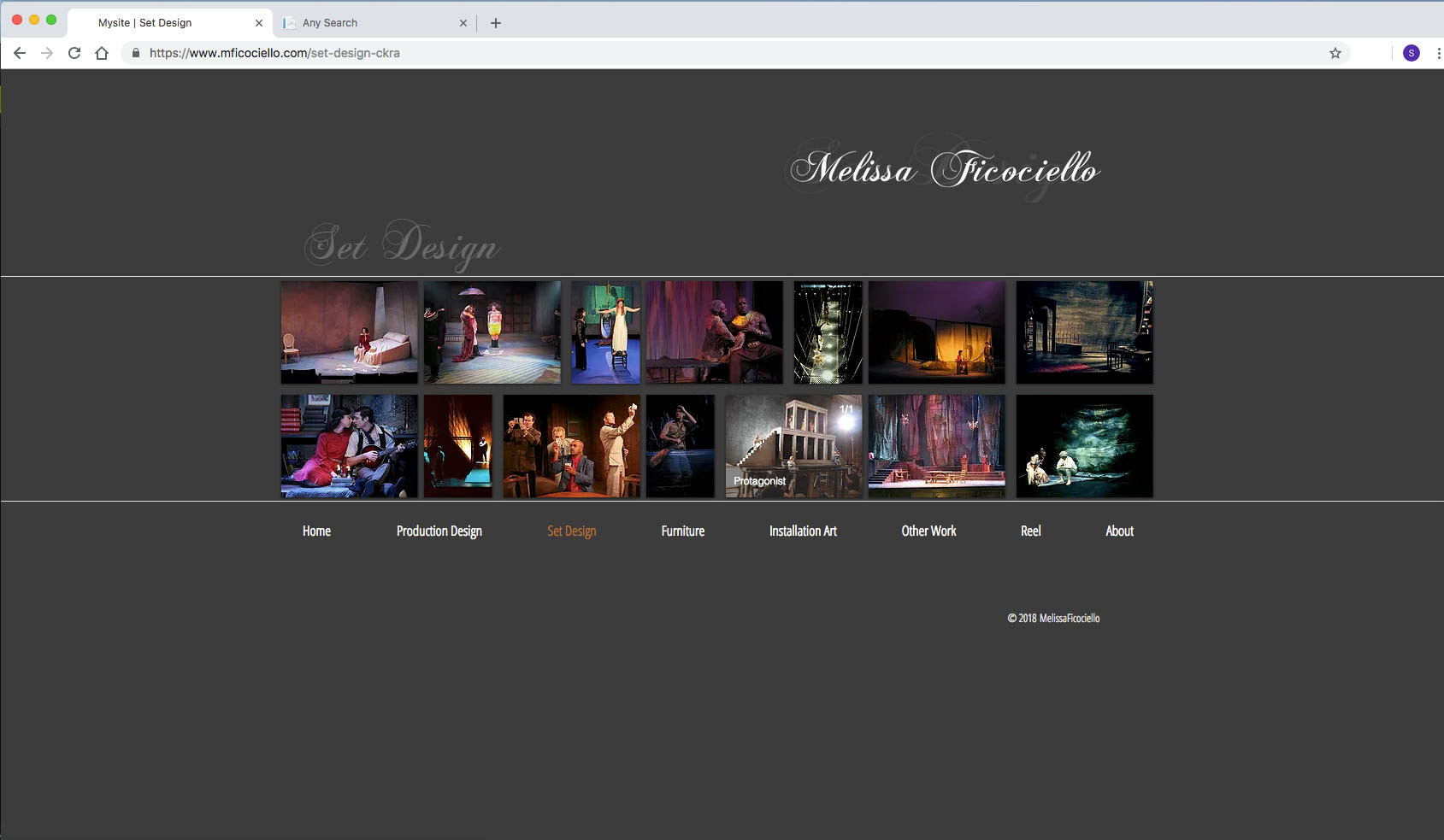
Task: Open thumbnail of pink draped stage with stairs
Action: tap(937, 446)
